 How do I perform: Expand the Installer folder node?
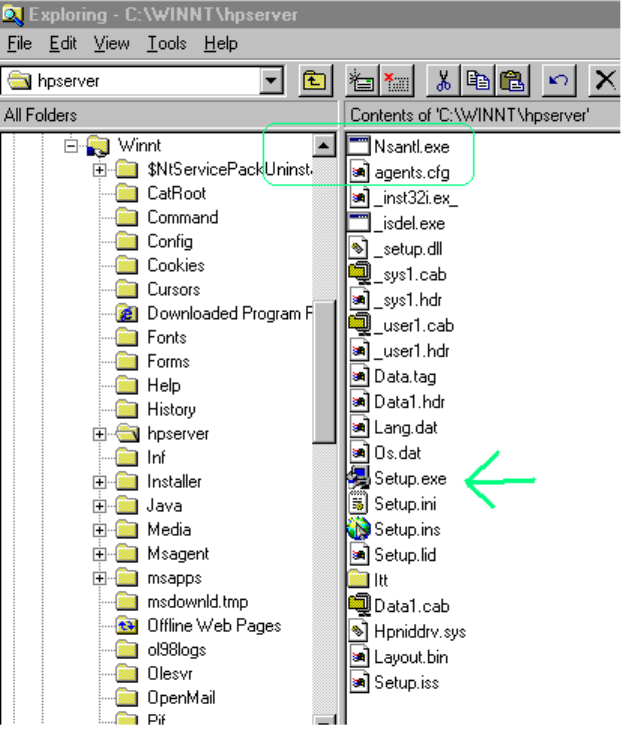tap(99, 484)
